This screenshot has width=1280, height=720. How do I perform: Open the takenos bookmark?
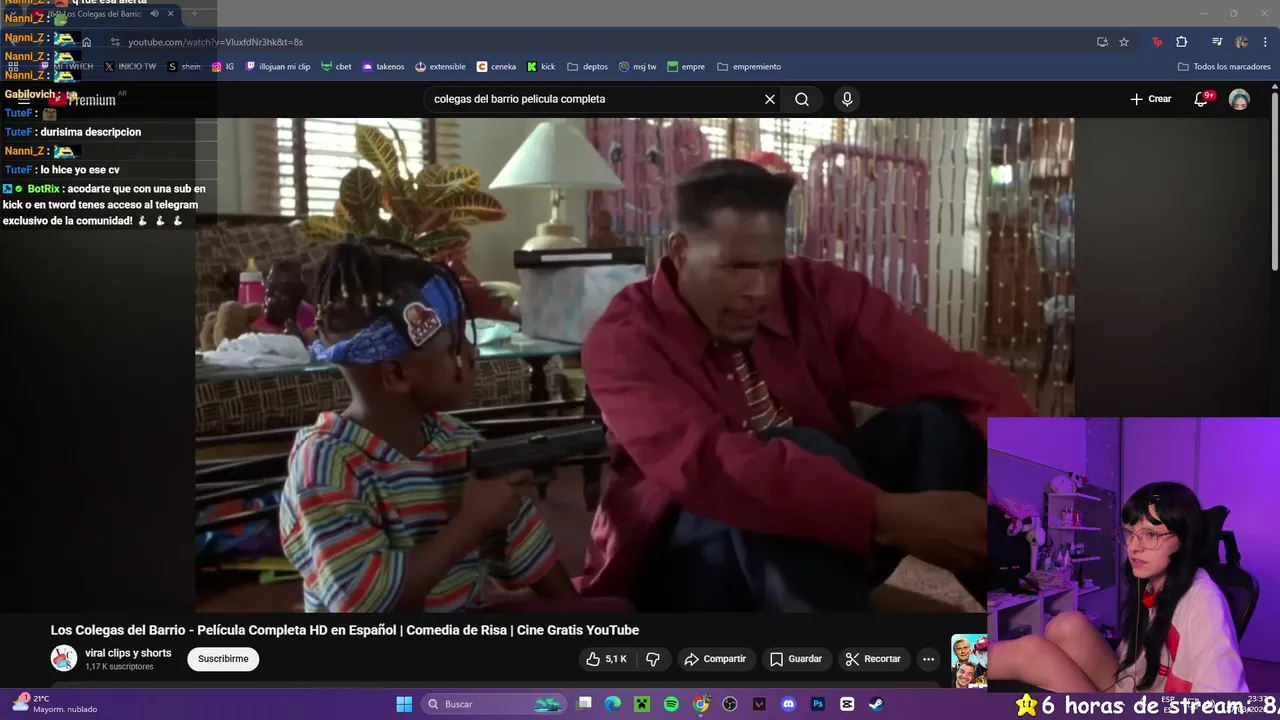click(x=383, y=67)
